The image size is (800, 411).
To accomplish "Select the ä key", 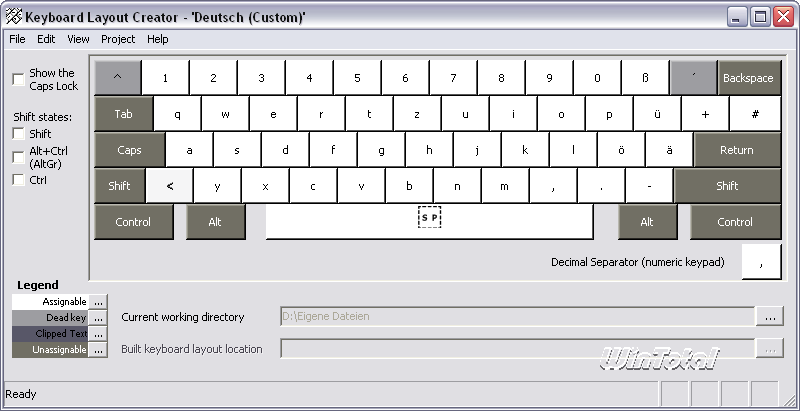I will tap(669, 150).
